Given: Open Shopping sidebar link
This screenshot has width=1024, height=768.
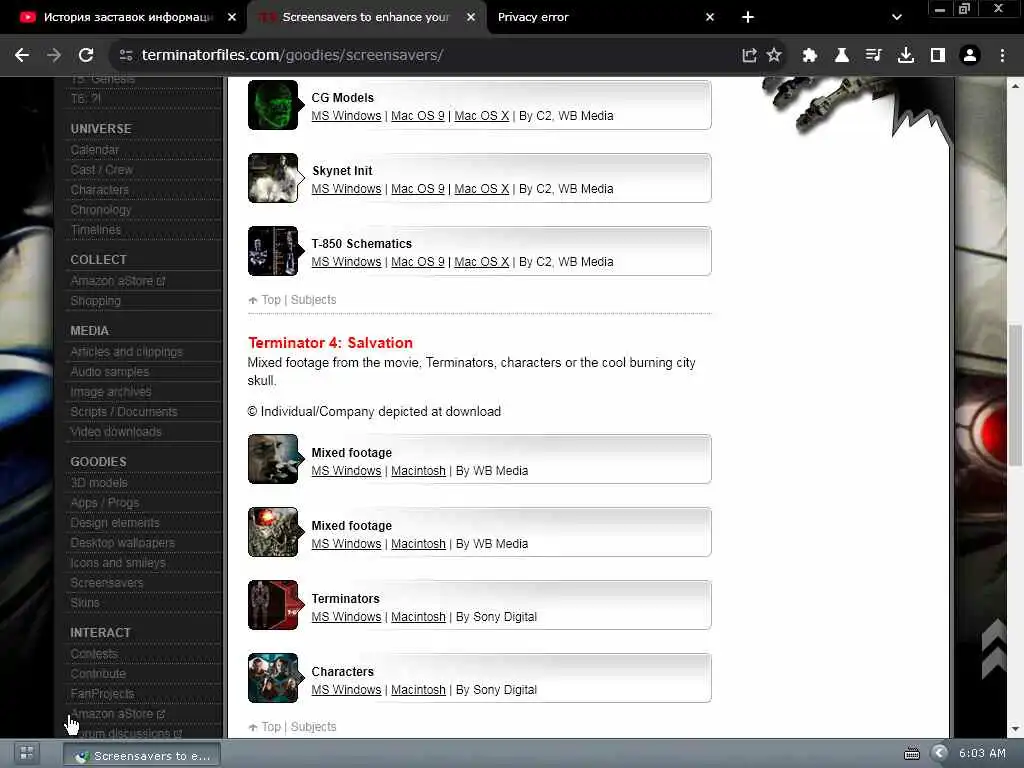Looking at the screenshot, I should coord(95,301).
